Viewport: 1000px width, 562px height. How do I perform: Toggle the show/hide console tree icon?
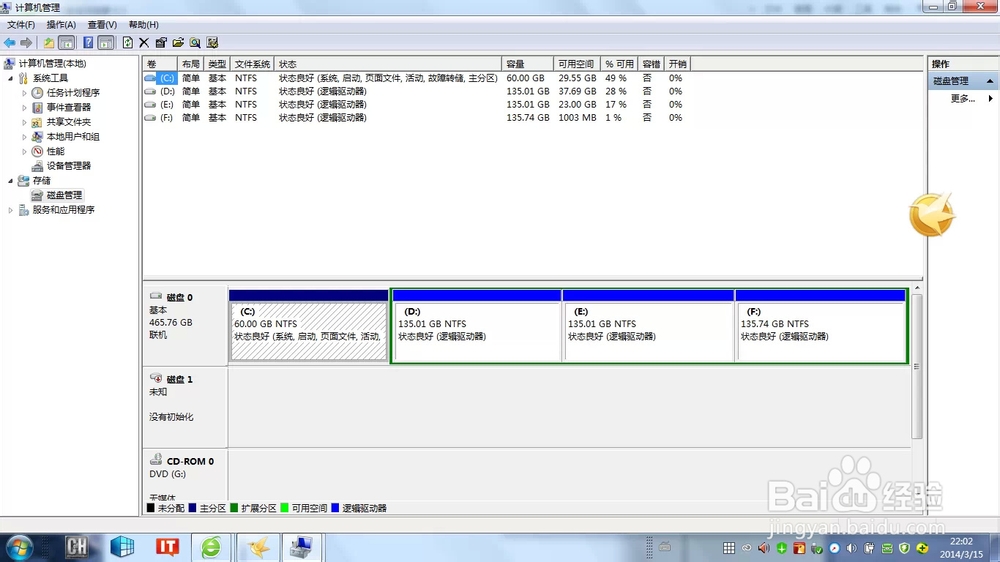point(66,43)
